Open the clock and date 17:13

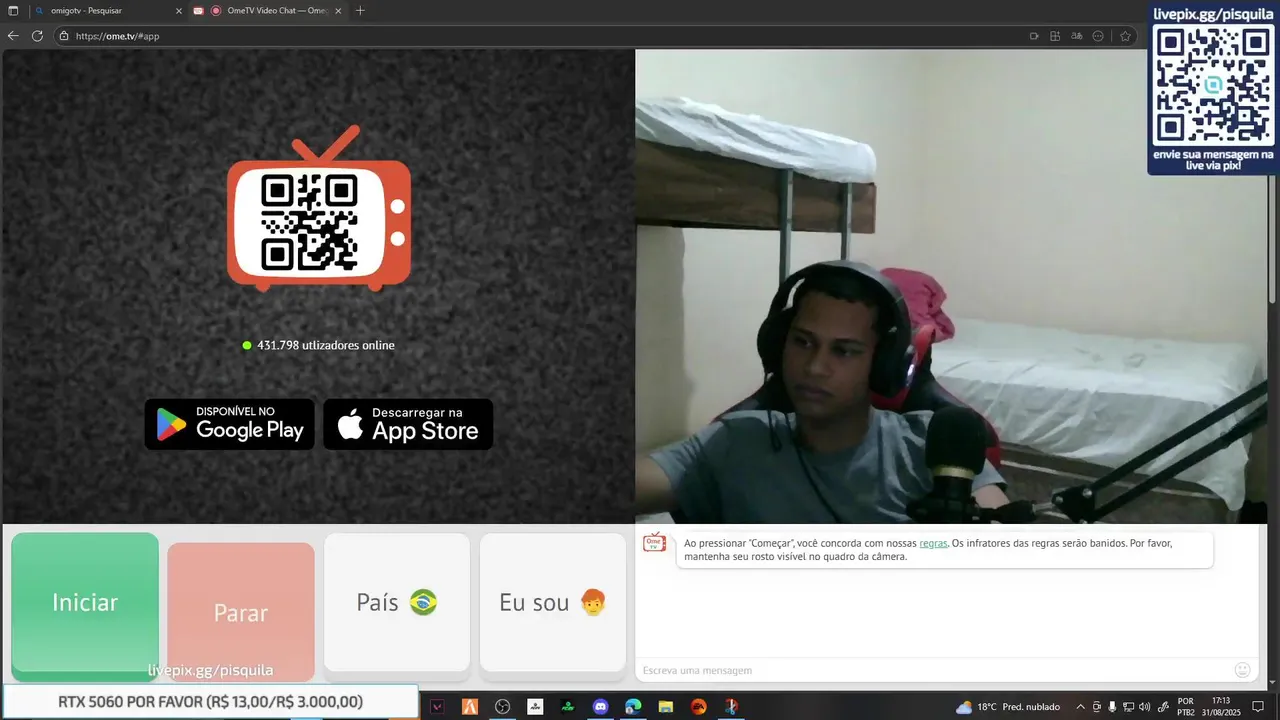coord(1221,707)
